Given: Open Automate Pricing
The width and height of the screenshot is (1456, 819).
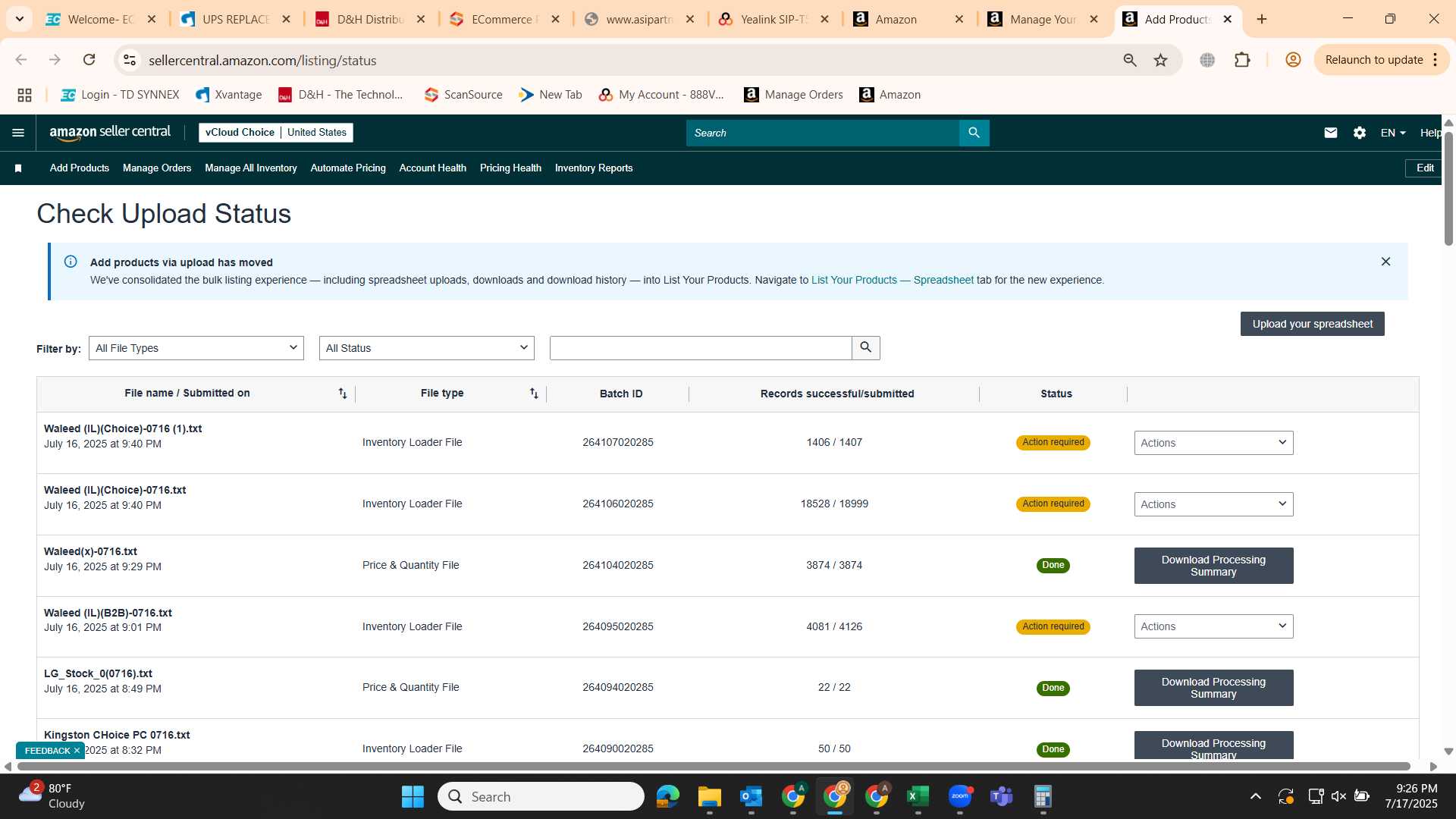Looking at the screenshot, I should click(348, 168).
